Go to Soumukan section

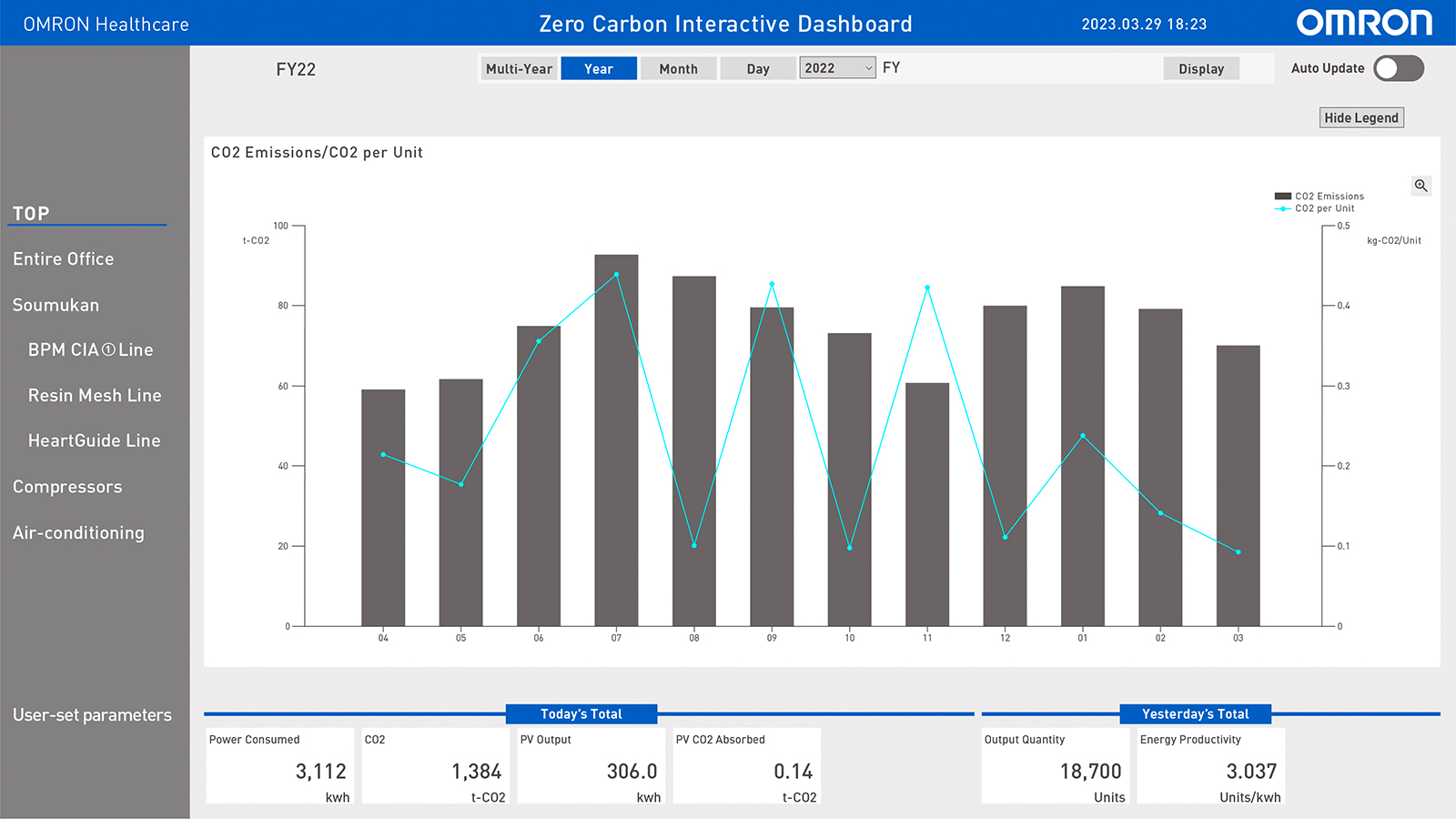coord(56,306)
